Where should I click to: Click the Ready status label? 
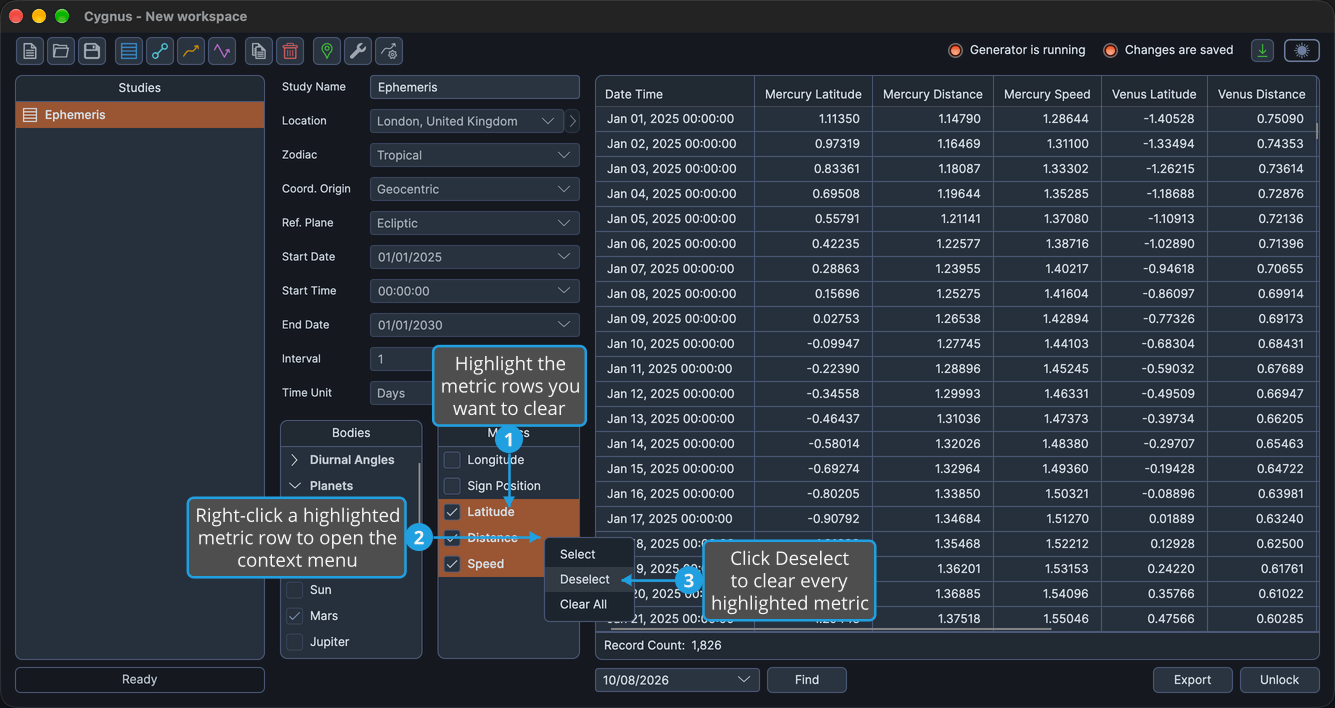click(x=140, y=680)
